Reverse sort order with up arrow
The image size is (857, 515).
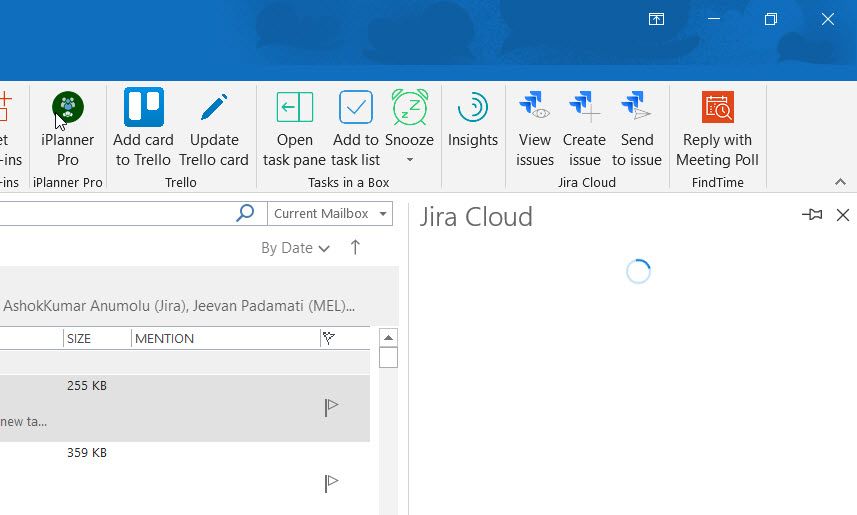[x=355, y=248]
